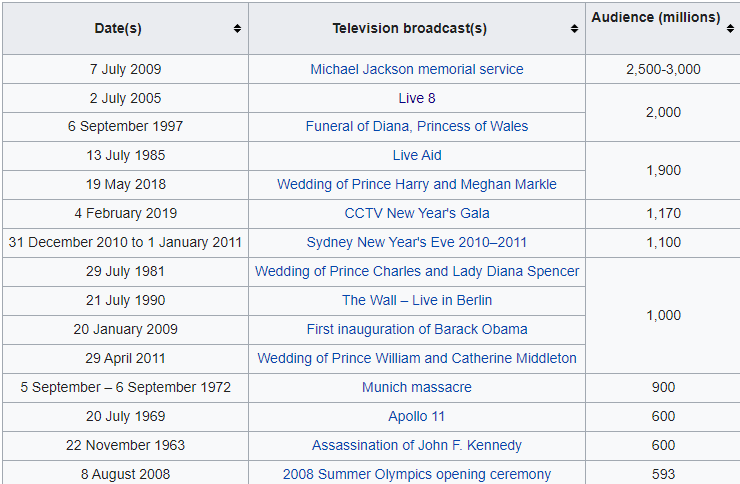Select Kennedy assassination audience value 600
The image size is (740, 484).
663,445
